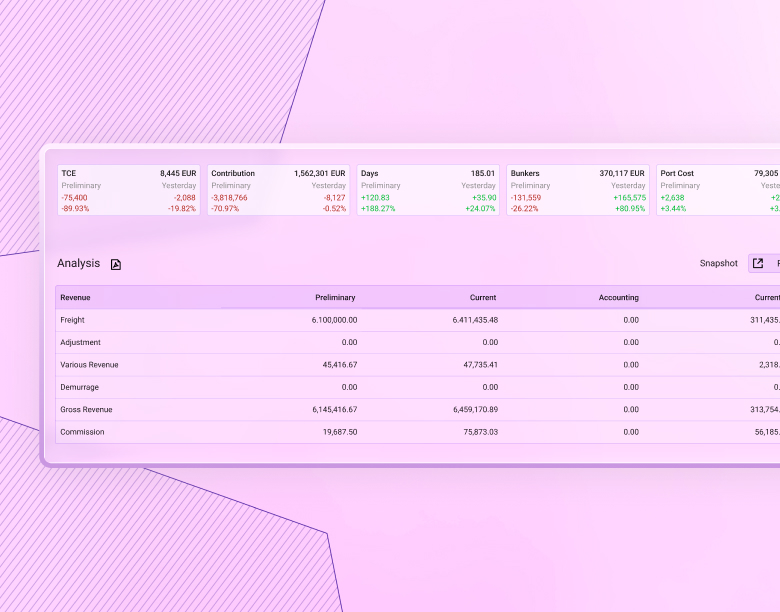This screenshot has width=780, height=612.
Task: Click Freight preliminary value 6,100,000.00
Action: 334,320
